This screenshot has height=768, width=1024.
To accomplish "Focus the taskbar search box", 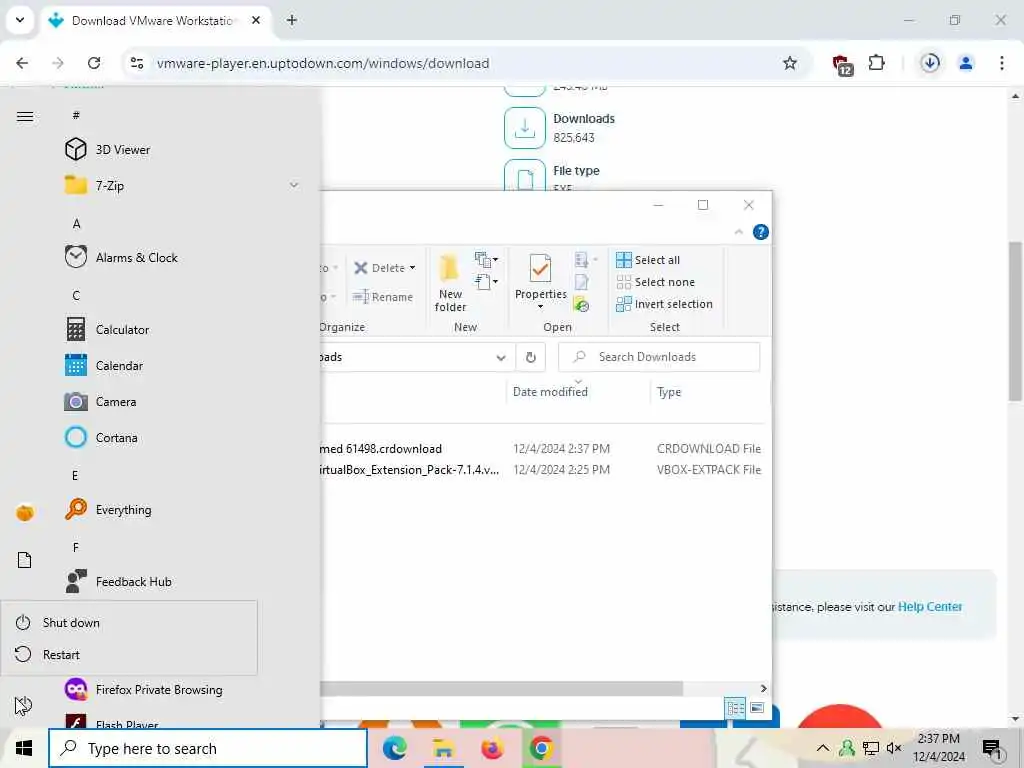I will [x=208, y=748].
